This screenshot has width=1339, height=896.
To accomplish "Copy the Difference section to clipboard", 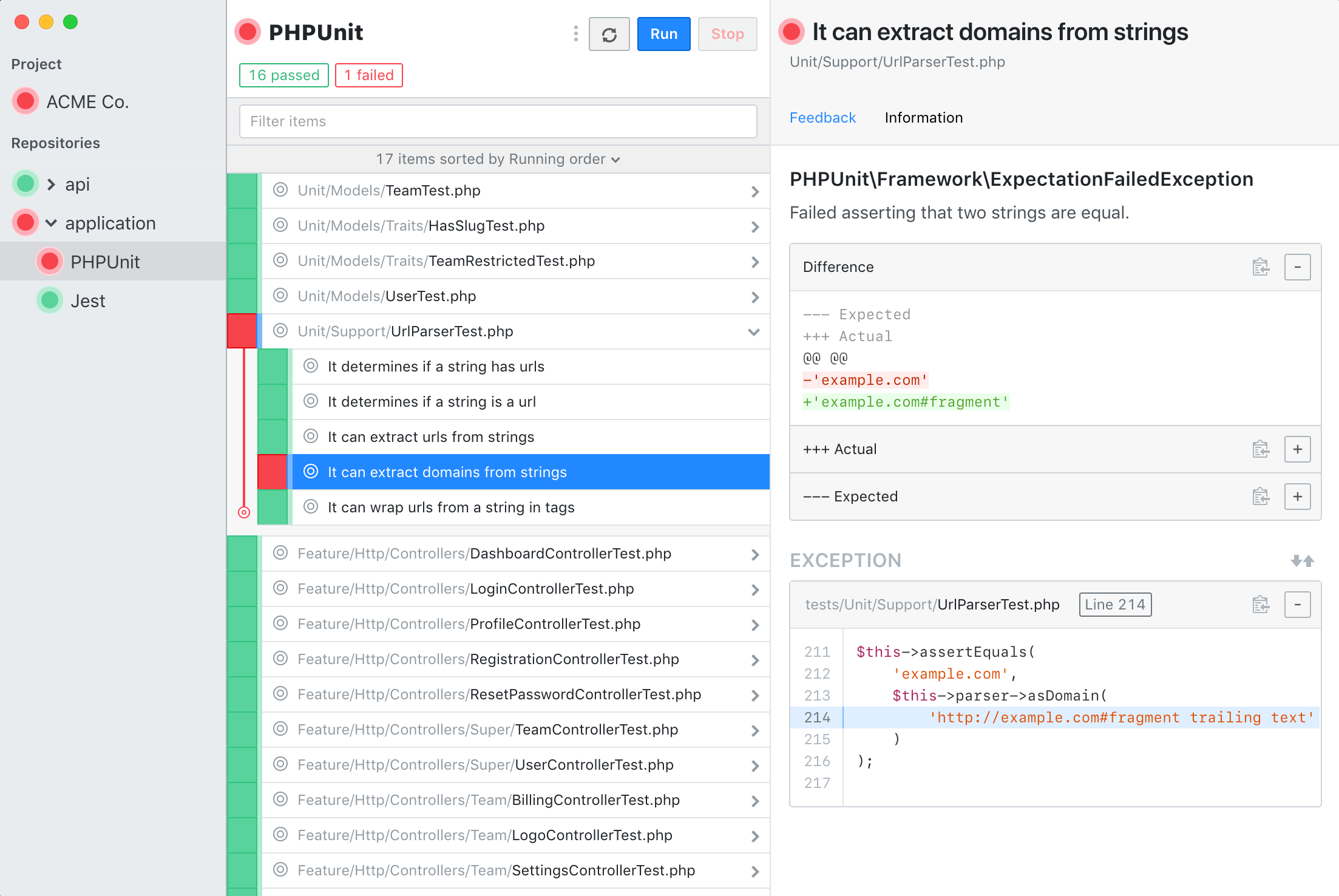I will point(1260,267).
